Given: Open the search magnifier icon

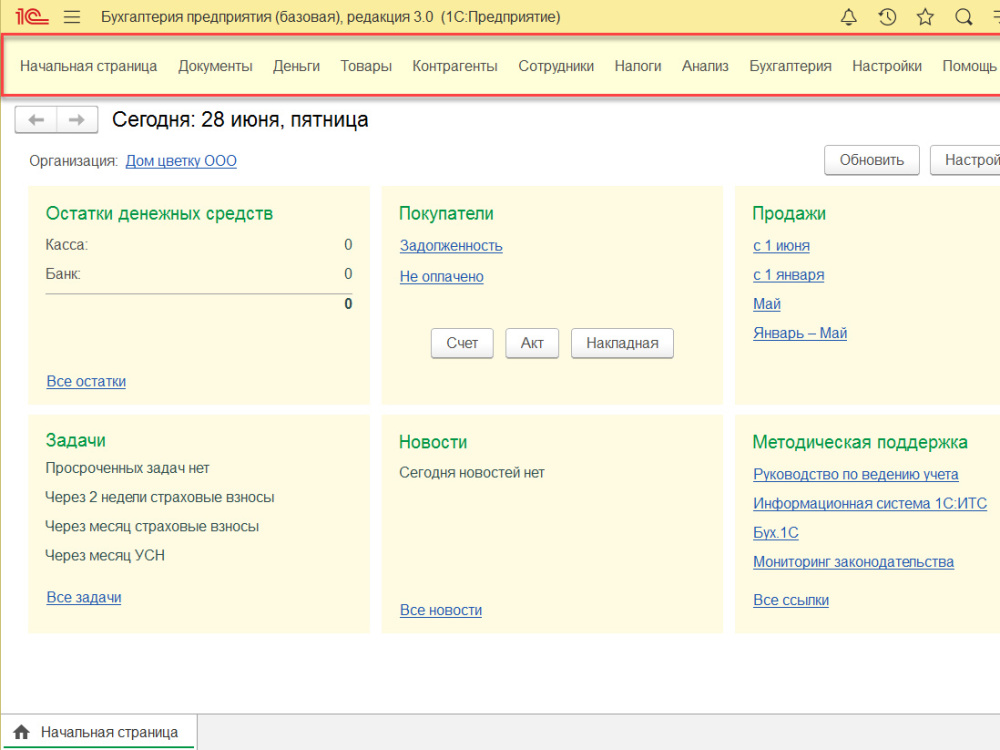Looking at the screenshot, I should coord(964,17).
